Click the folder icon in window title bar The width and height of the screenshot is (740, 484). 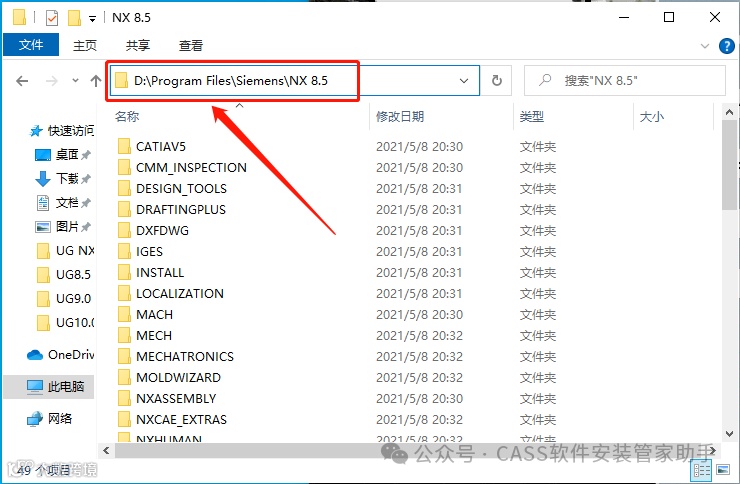pos(19,17)
